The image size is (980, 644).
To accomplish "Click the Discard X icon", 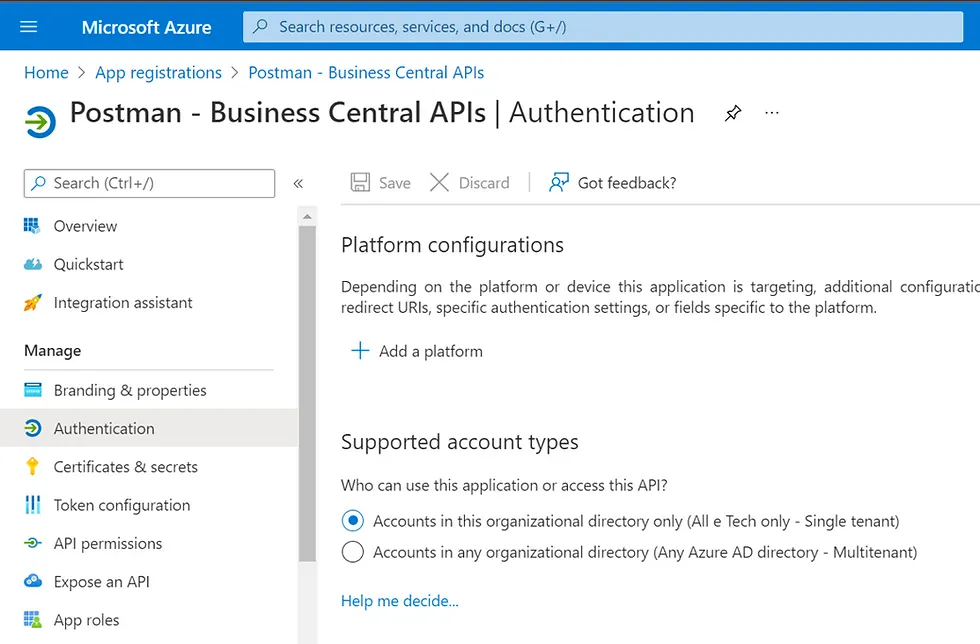I will [439, 182].
